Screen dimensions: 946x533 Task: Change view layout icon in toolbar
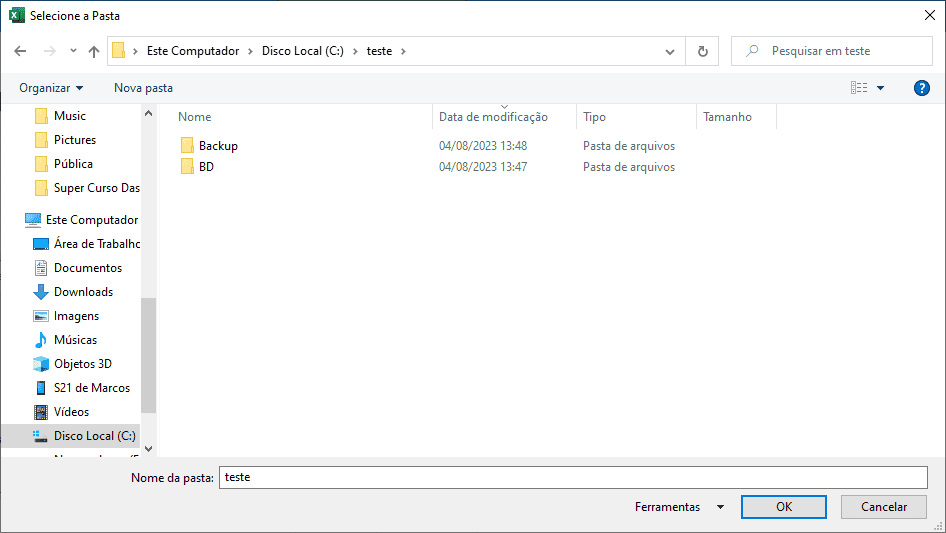(859, 88)
